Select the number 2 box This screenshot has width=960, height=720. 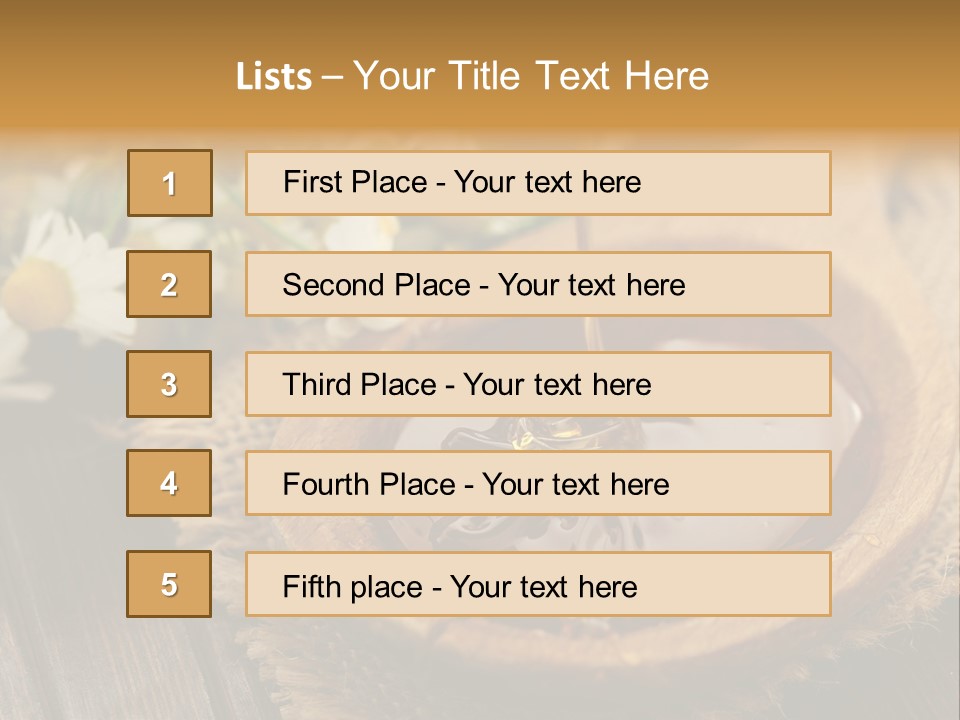click(169, 284)
